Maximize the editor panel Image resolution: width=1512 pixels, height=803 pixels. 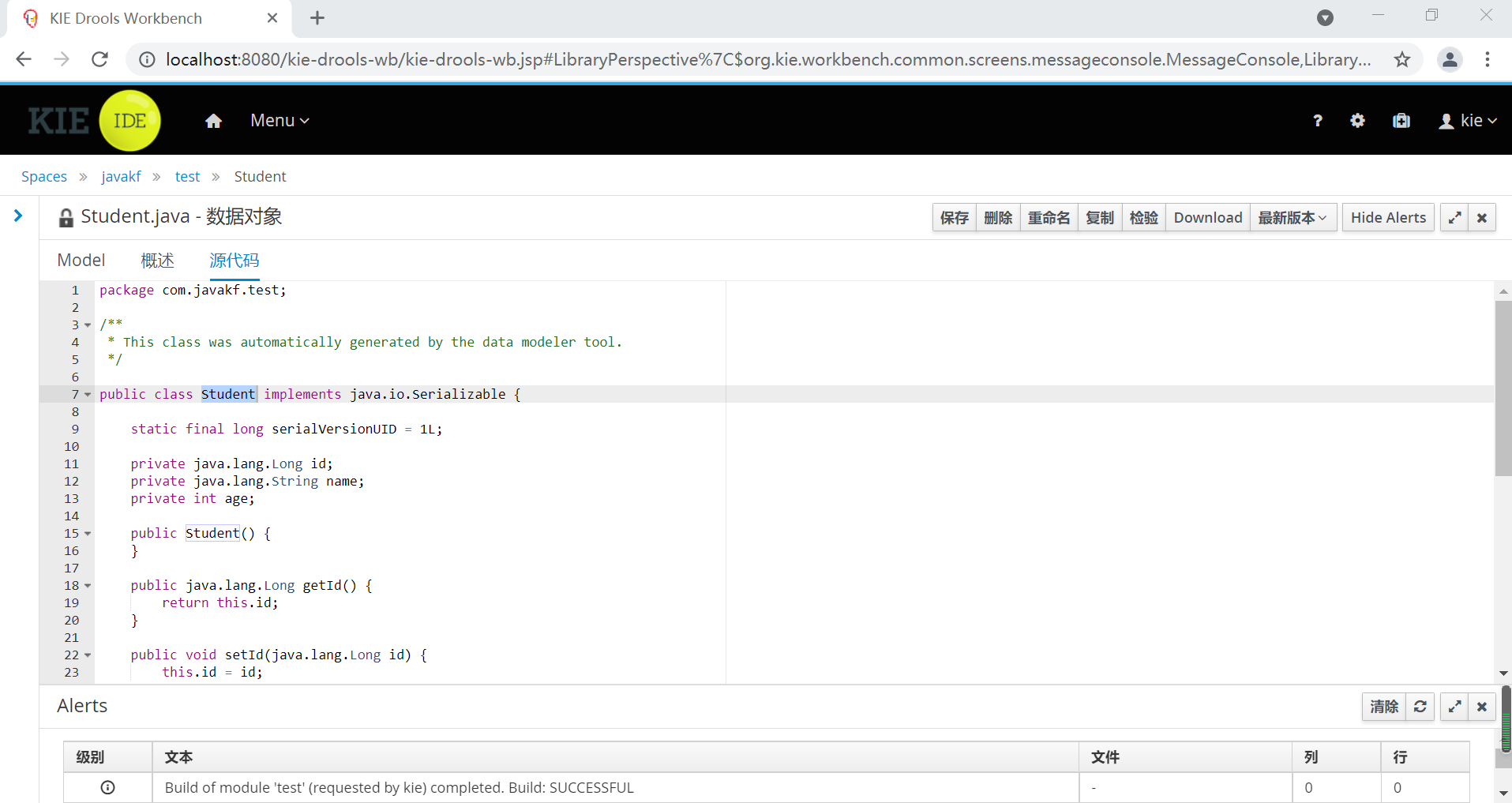pos(1454,218)
